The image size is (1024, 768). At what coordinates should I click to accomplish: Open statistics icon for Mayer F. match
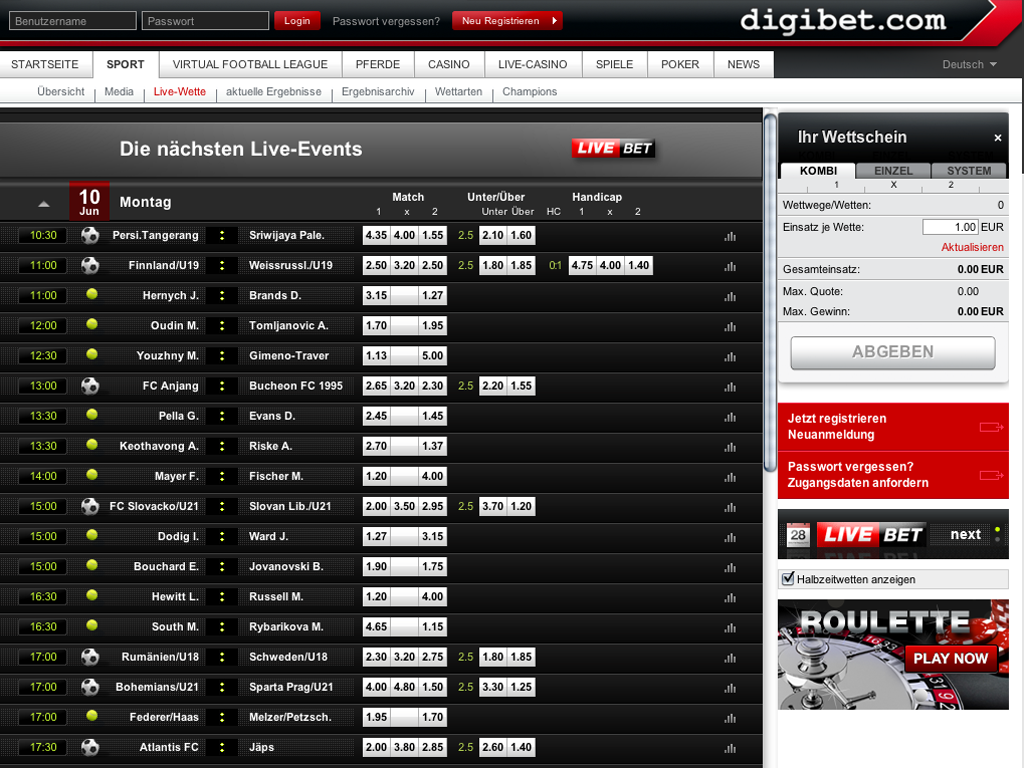(x=730, y=477)
